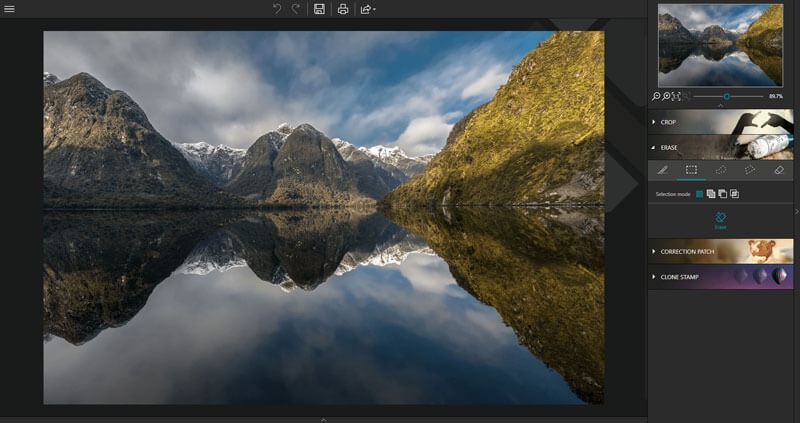Choose the new selection mode
800x423 pixels.
699,194
